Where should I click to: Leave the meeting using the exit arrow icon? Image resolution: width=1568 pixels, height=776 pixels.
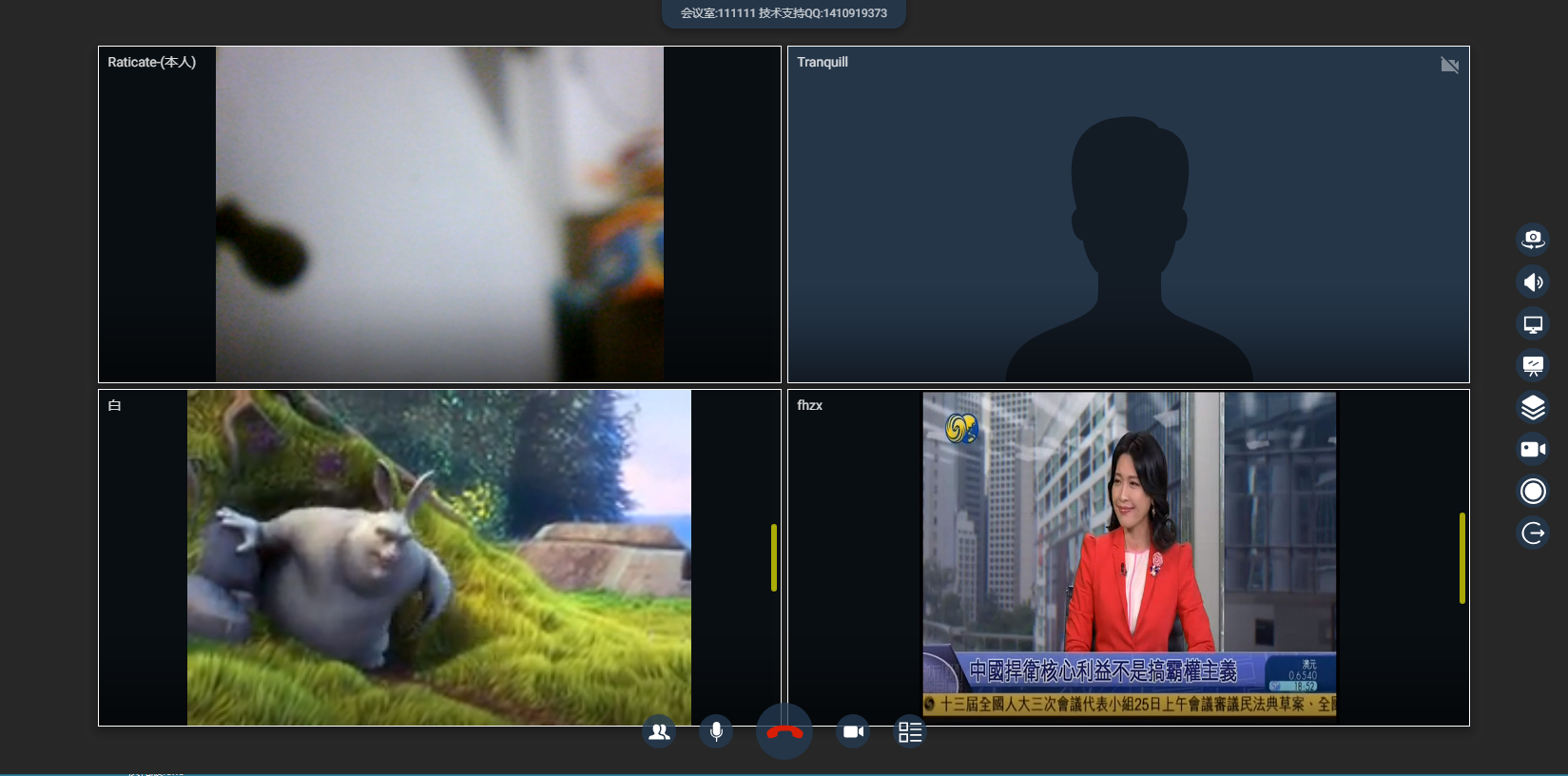1532,533
